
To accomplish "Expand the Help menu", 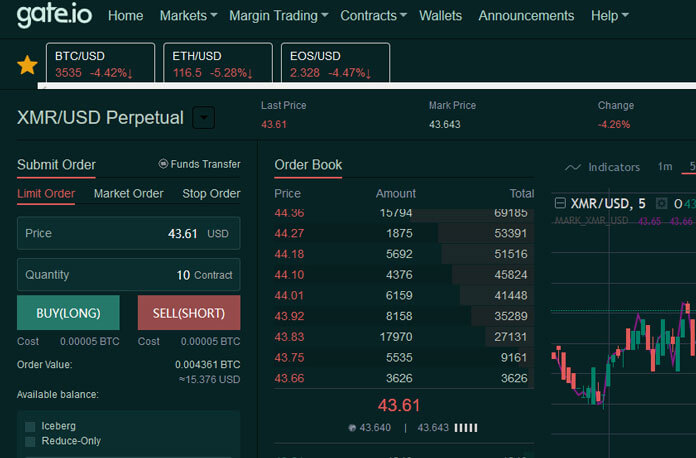I will point(609,16).
